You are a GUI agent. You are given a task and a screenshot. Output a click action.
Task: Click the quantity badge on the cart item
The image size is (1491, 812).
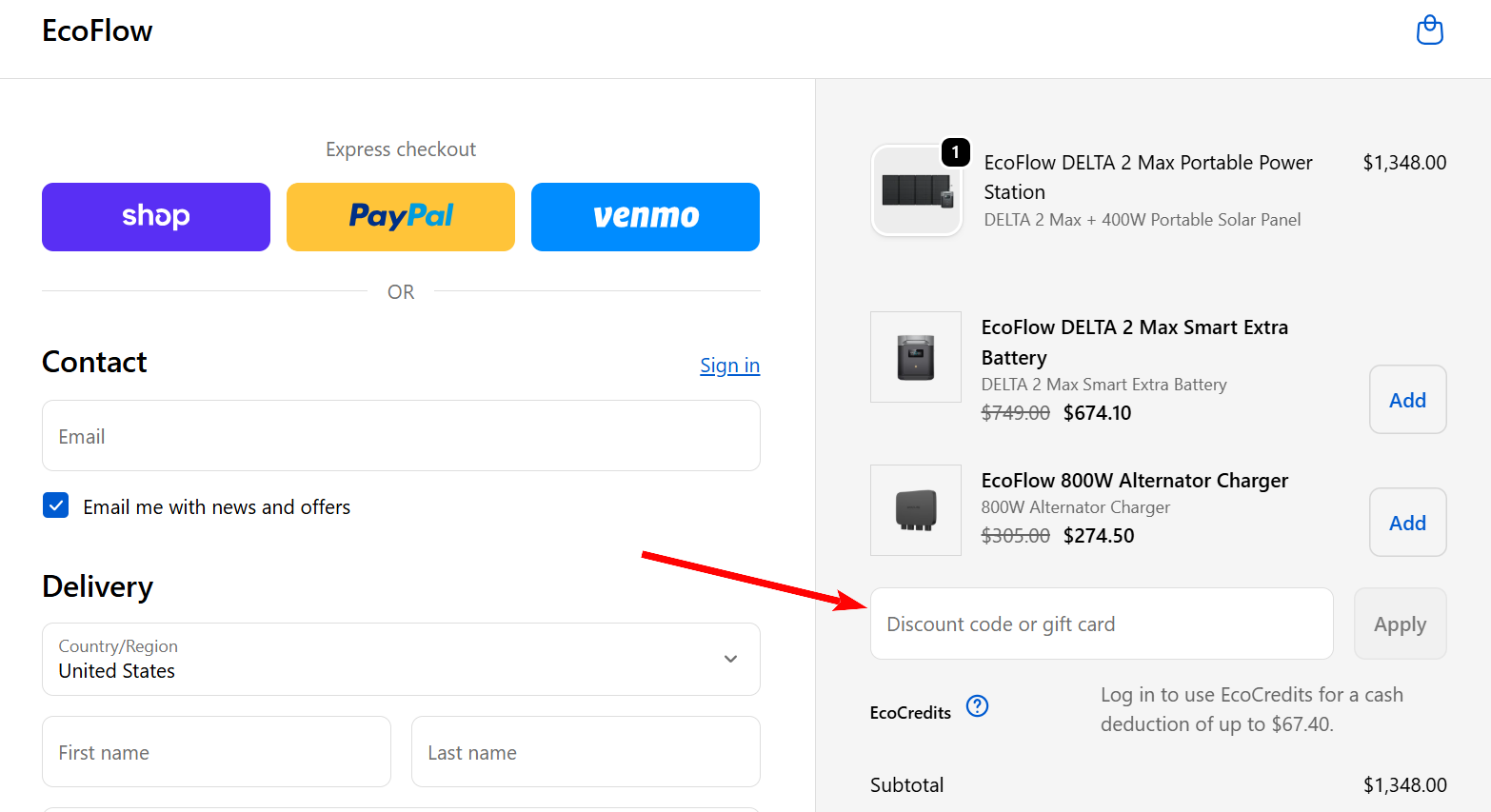(x=955, y=152)
